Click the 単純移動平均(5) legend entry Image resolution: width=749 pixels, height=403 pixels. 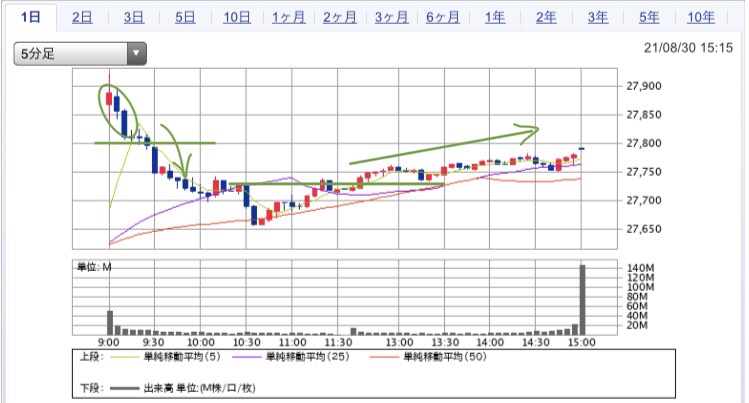[x=182, y=357]
